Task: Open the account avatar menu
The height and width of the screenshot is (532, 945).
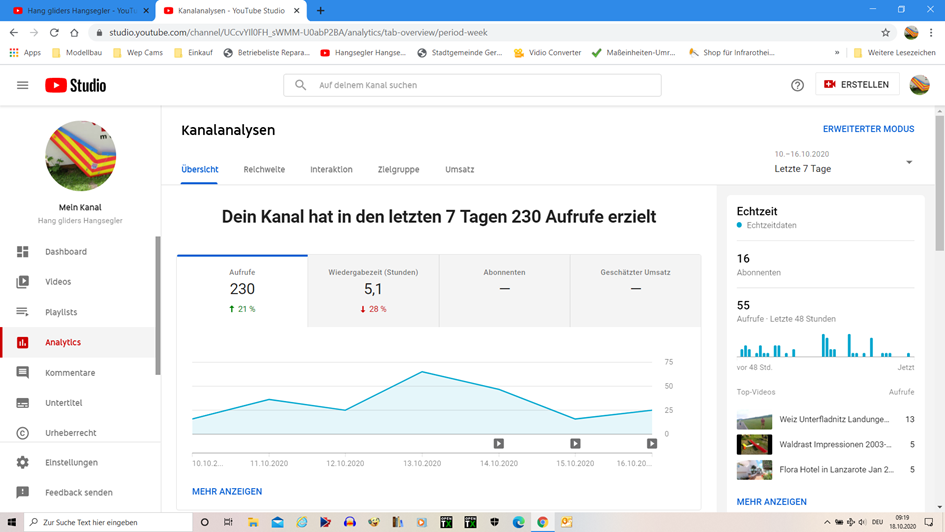Action: coord(919,85)
